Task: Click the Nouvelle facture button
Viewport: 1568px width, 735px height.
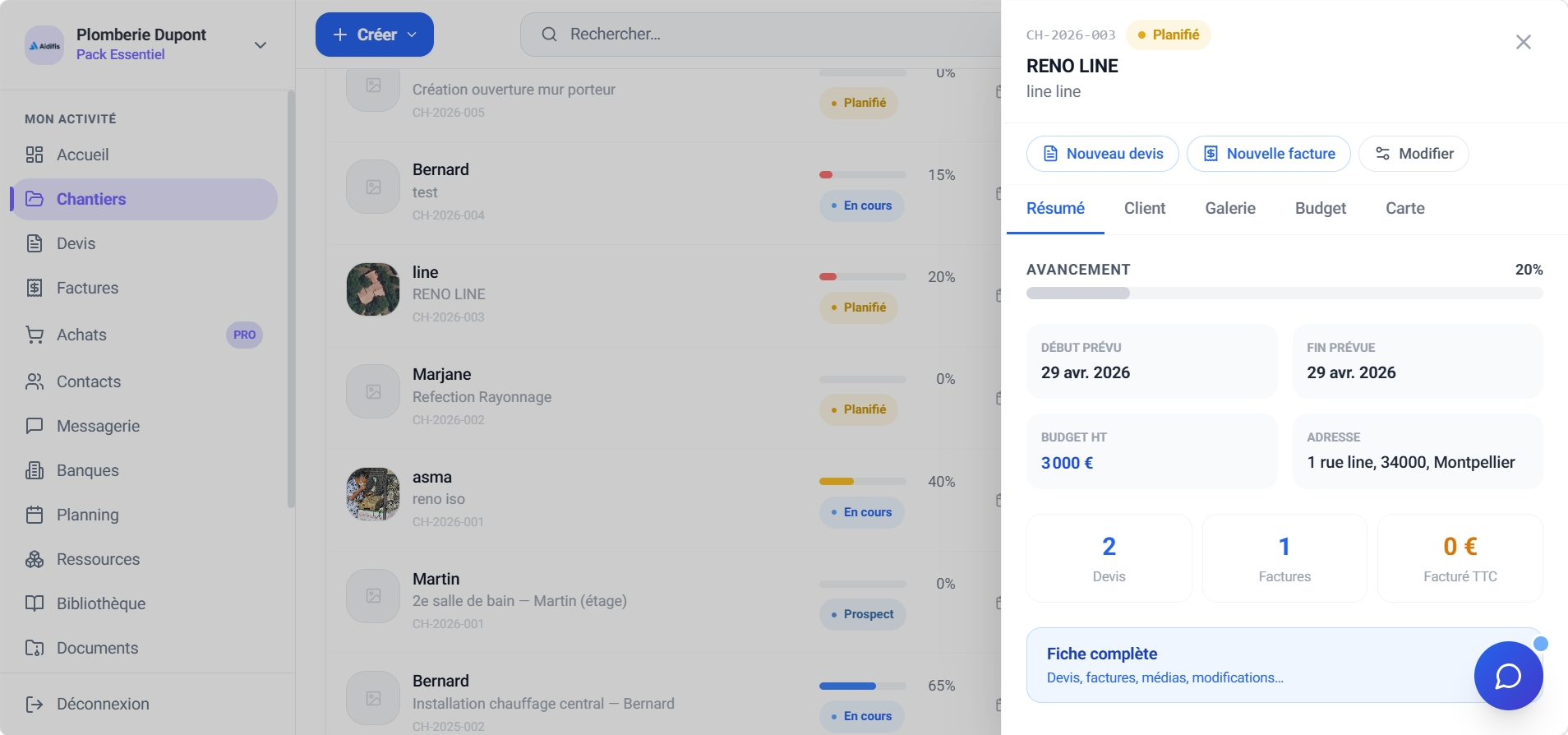Action: [1269, 154]
